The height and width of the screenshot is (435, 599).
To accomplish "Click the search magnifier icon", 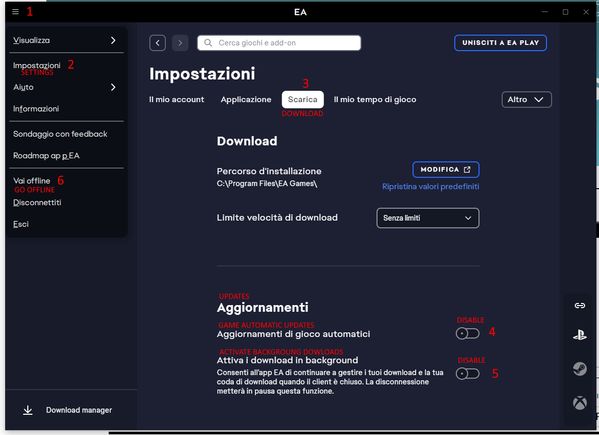I will (x=208, y=43).
